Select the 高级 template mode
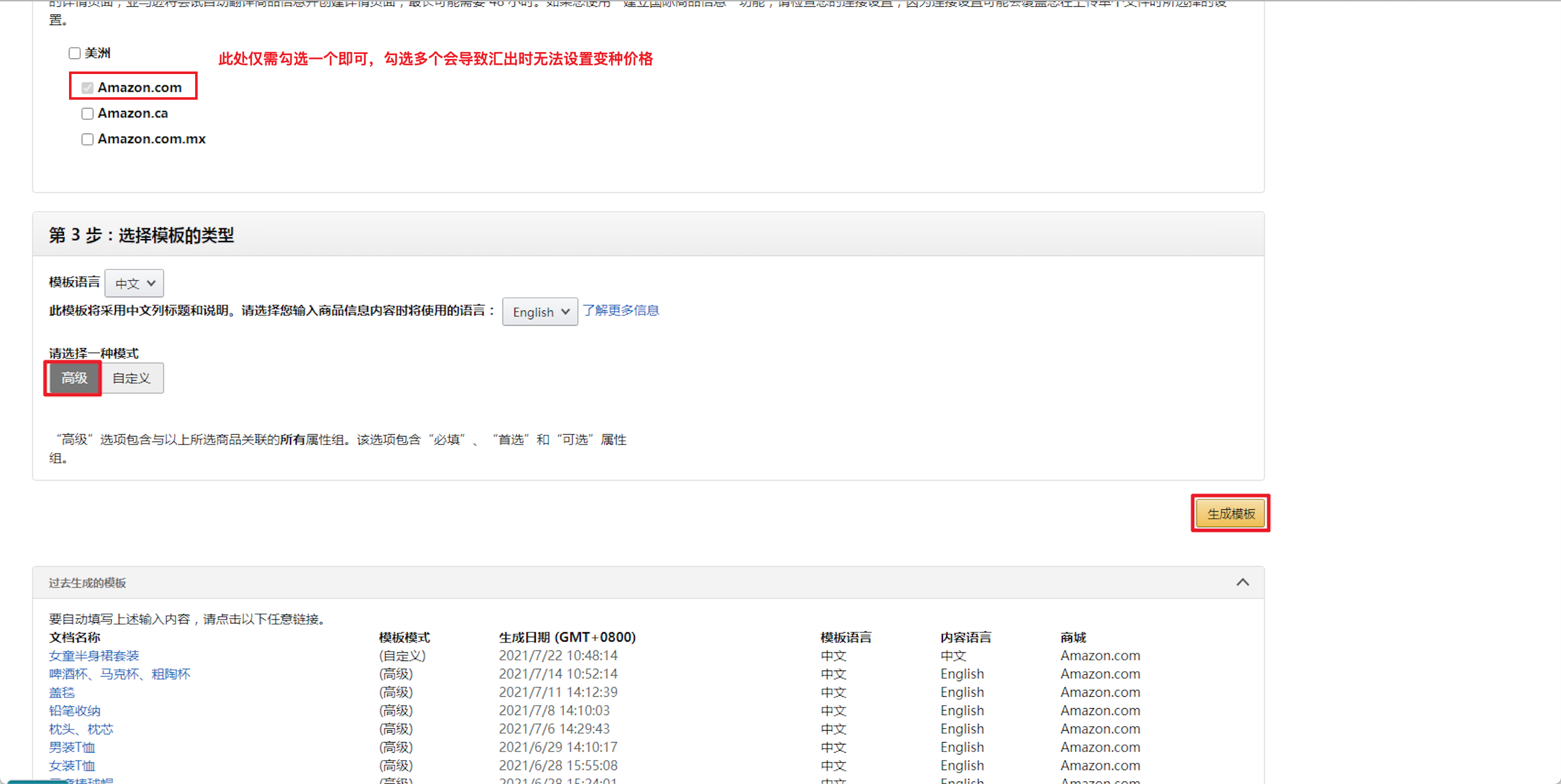The width and height of the screenshot is (1561, 784). pos(74,378)
